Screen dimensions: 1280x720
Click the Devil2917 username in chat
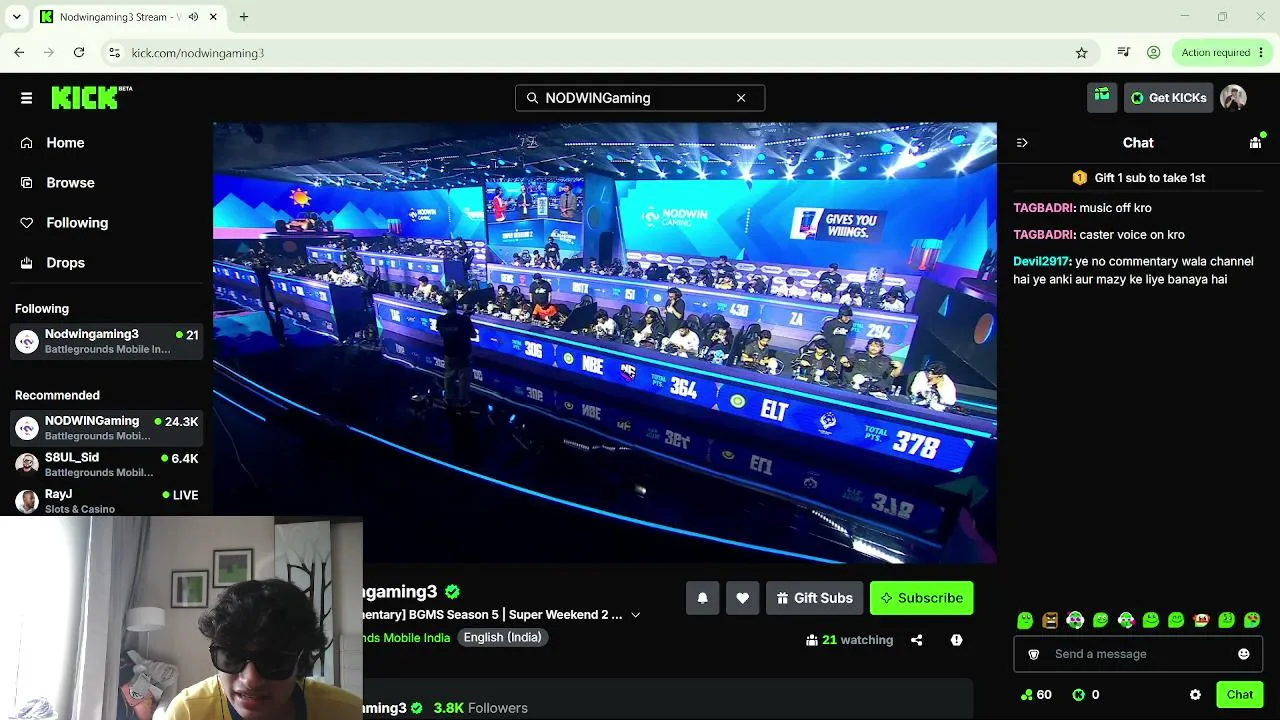(x=1042, y=261)
